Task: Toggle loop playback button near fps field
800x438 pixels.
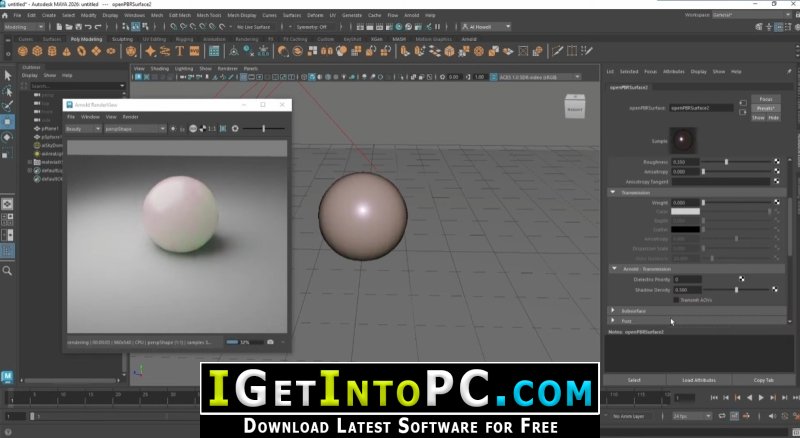Action: click(x=722, y=416)
